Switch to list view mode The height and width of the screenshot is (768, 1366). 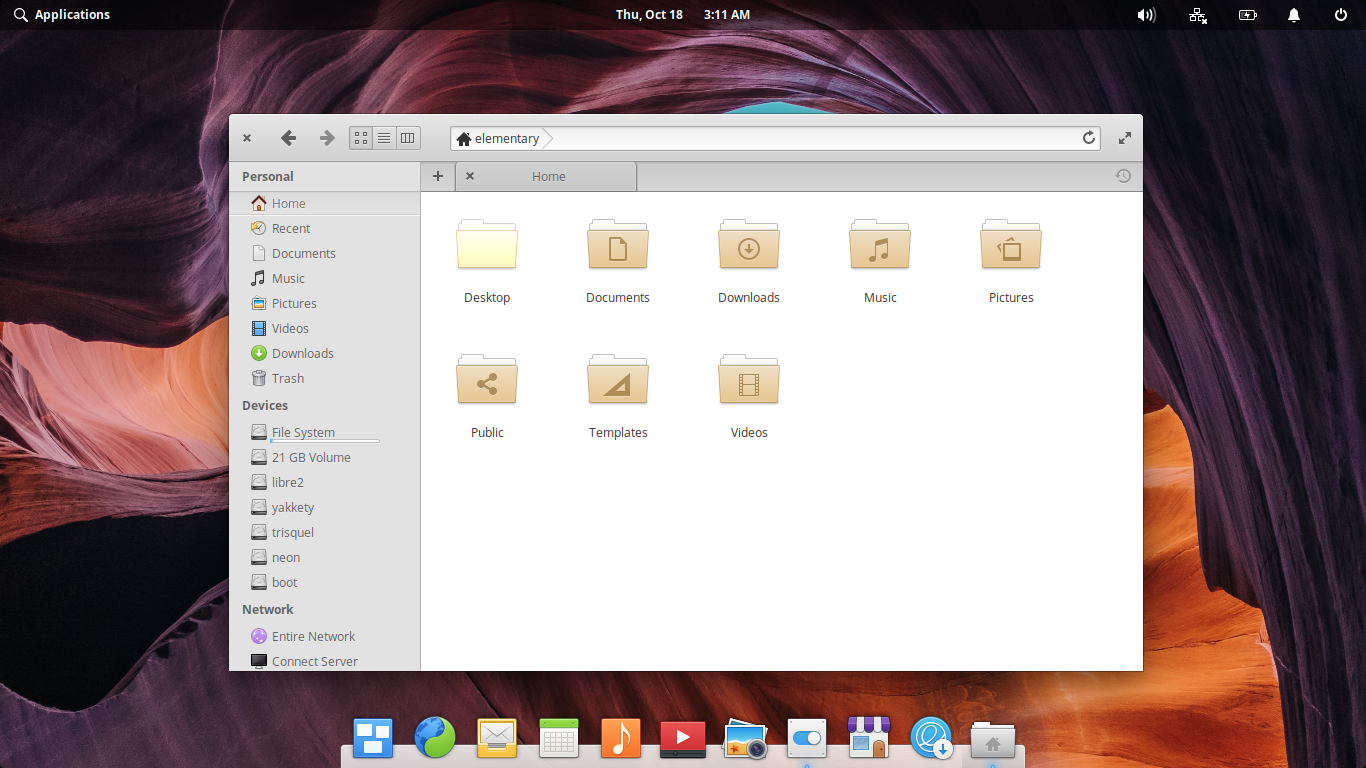tap(384, 138)
